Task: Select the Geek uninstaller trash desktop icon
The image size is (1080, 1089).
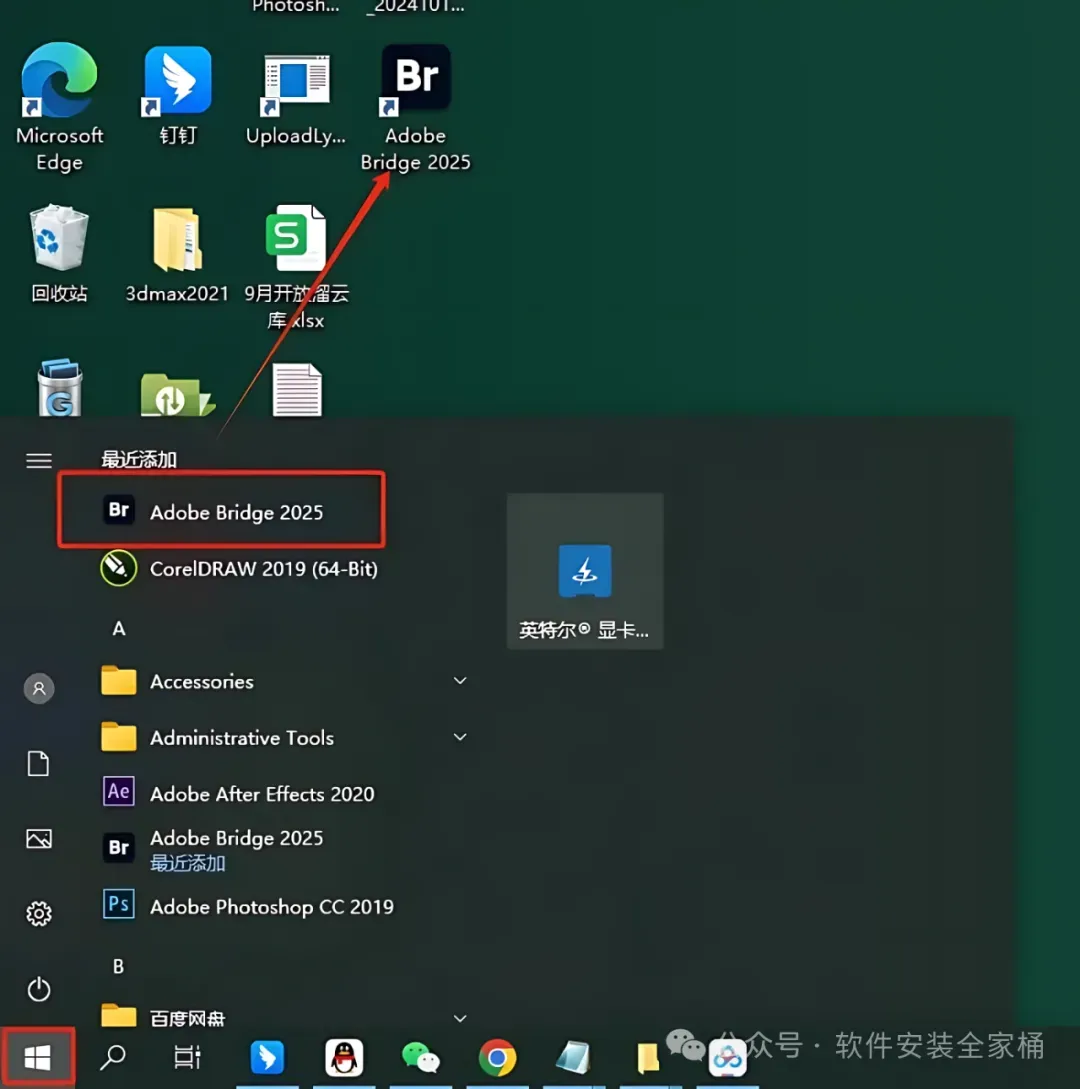Action: pyautogui.click(x=60, y=388)
